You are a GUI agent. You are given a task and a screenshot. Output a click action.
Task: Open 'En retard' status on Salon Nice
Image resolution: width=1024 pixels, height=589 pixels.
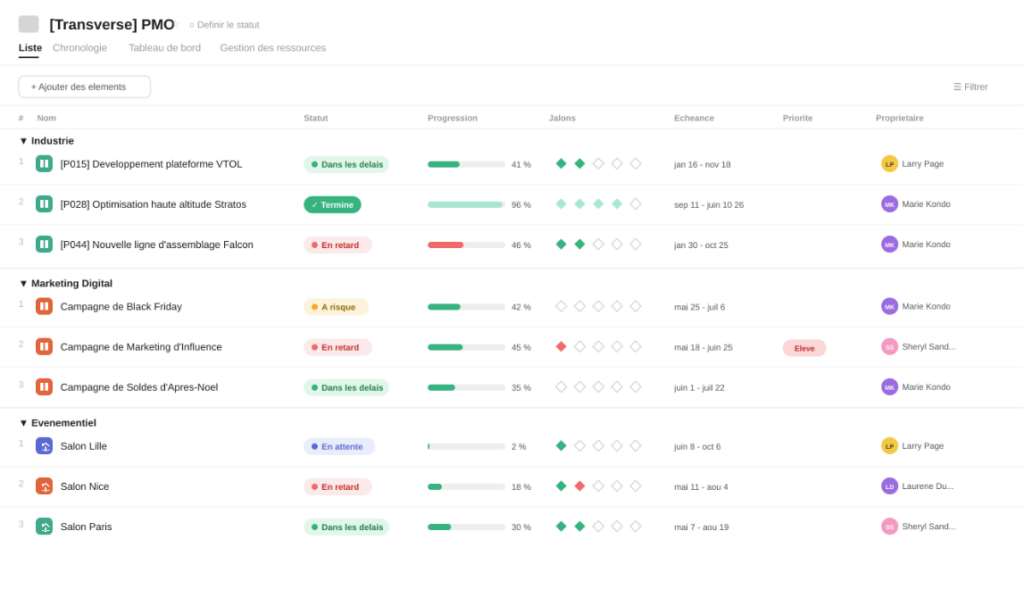point(338,487)
